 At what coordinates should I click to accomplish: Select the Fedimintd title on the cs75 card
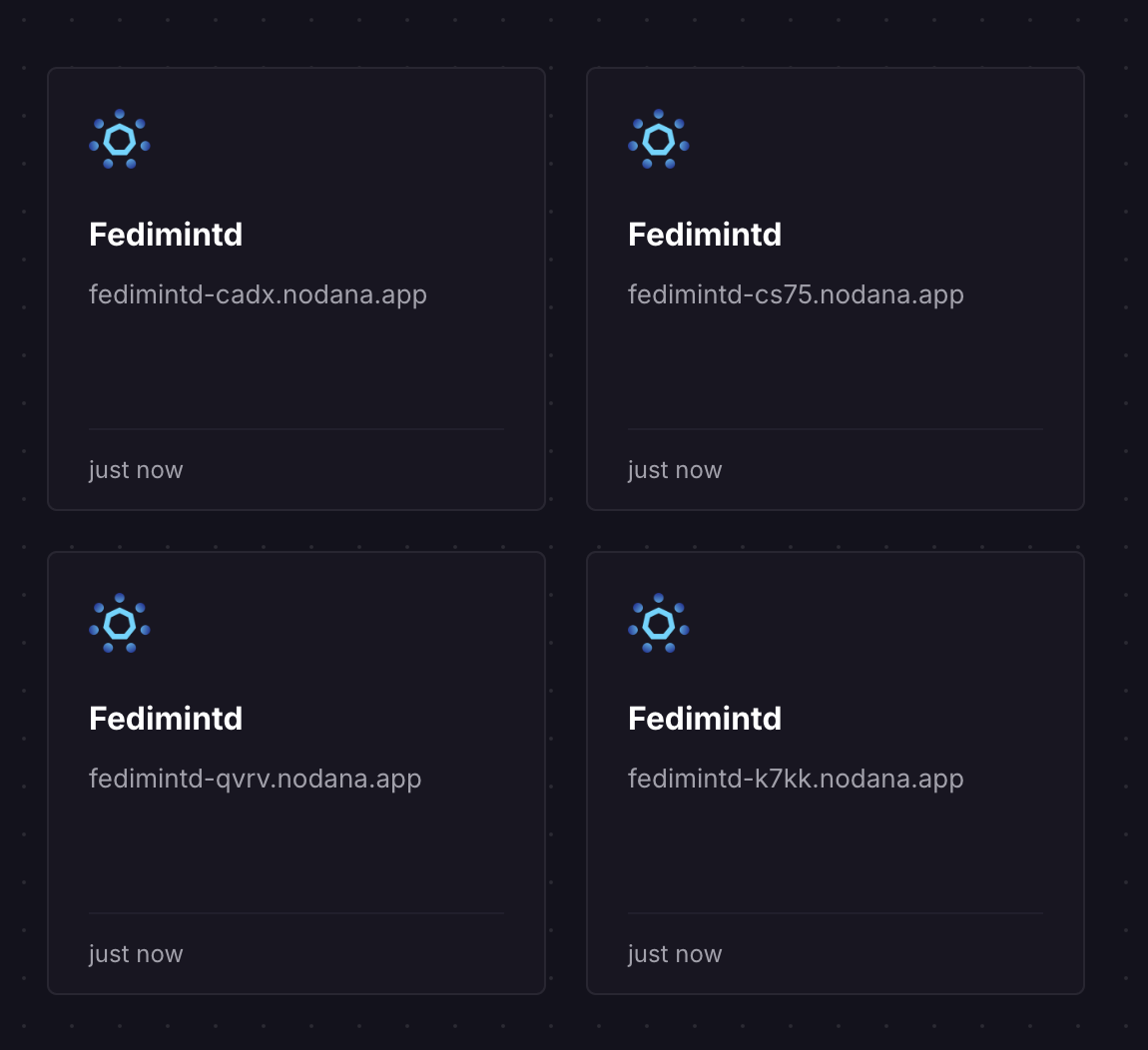point(705,235)
